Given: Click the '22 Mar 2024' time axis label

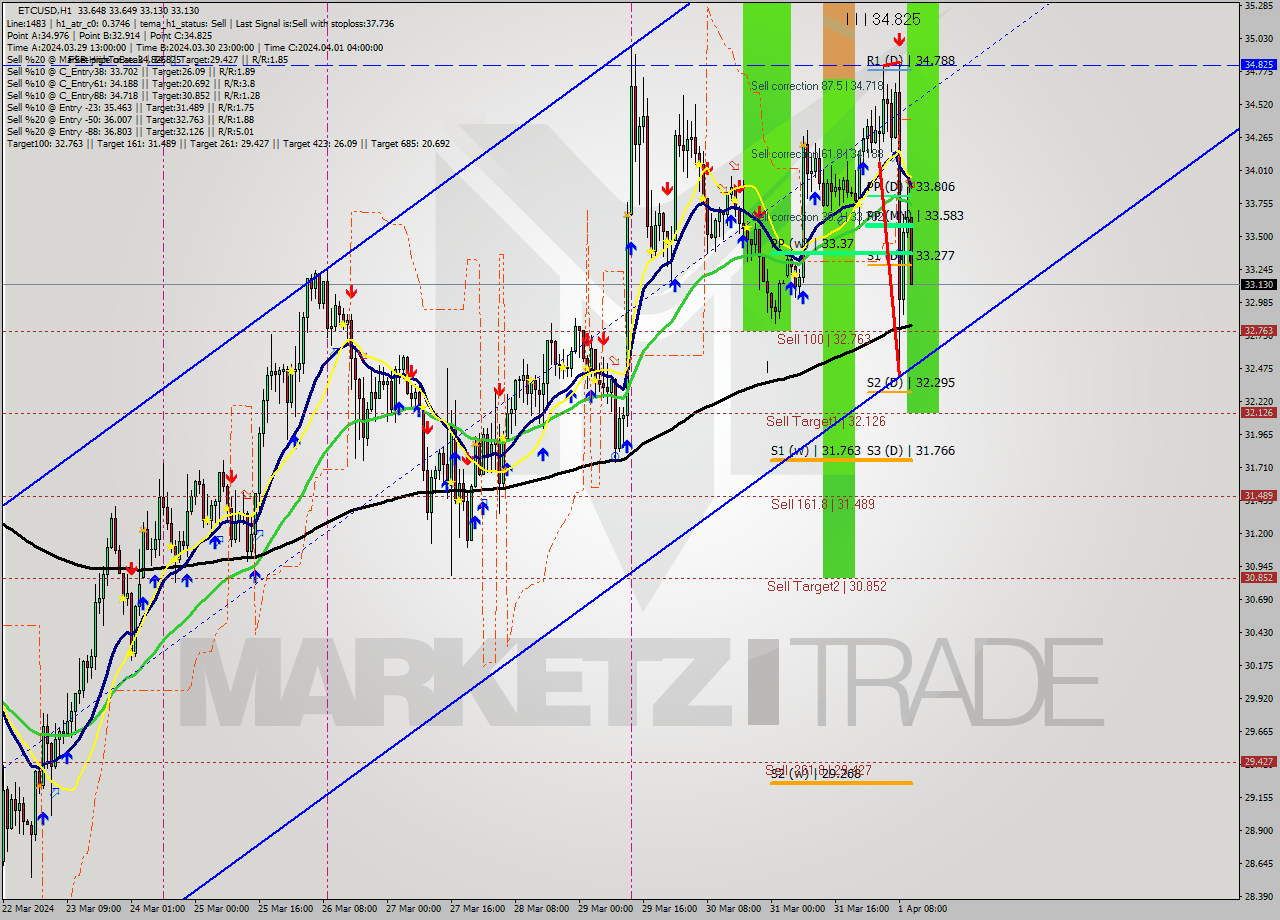Looking at the screenshot, I should (x=28, y=909).
